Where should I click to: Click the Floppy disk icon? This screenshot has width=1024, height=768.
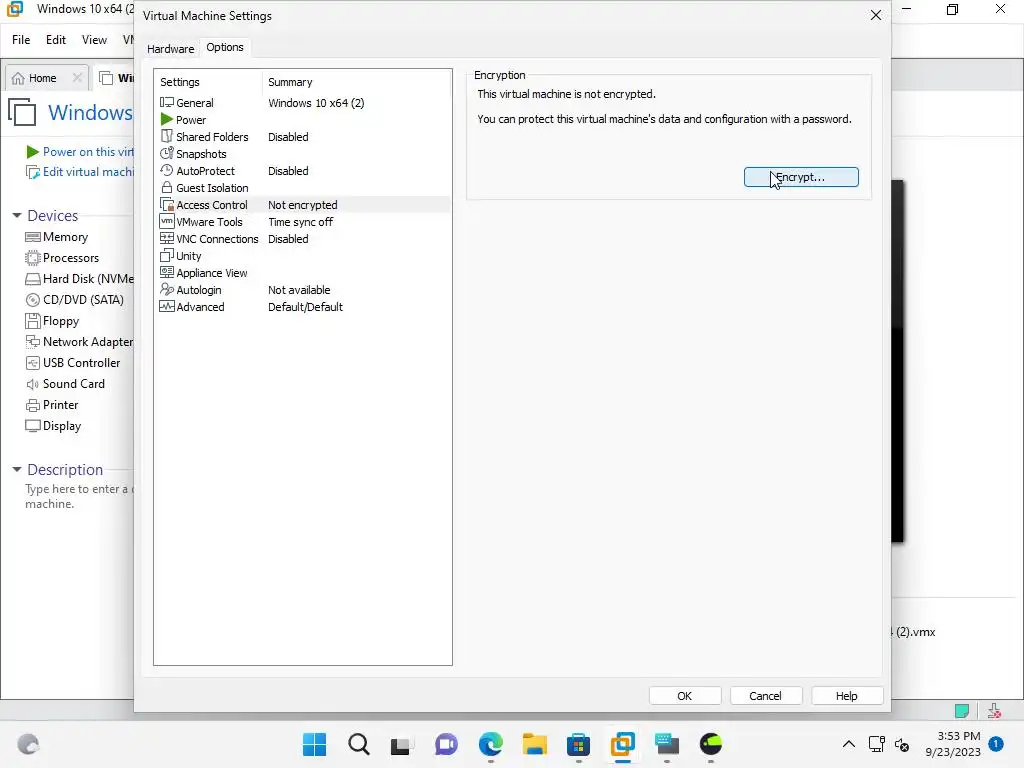click(x=33, y=321)
